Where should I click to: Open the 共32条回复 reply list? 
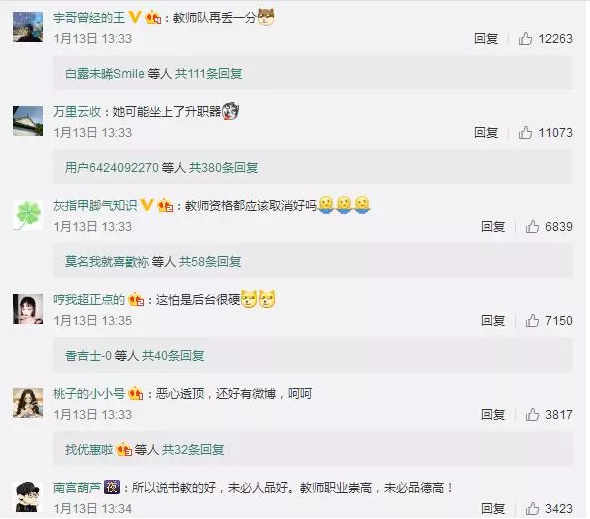pyautogui.click(x=193, y=450)
